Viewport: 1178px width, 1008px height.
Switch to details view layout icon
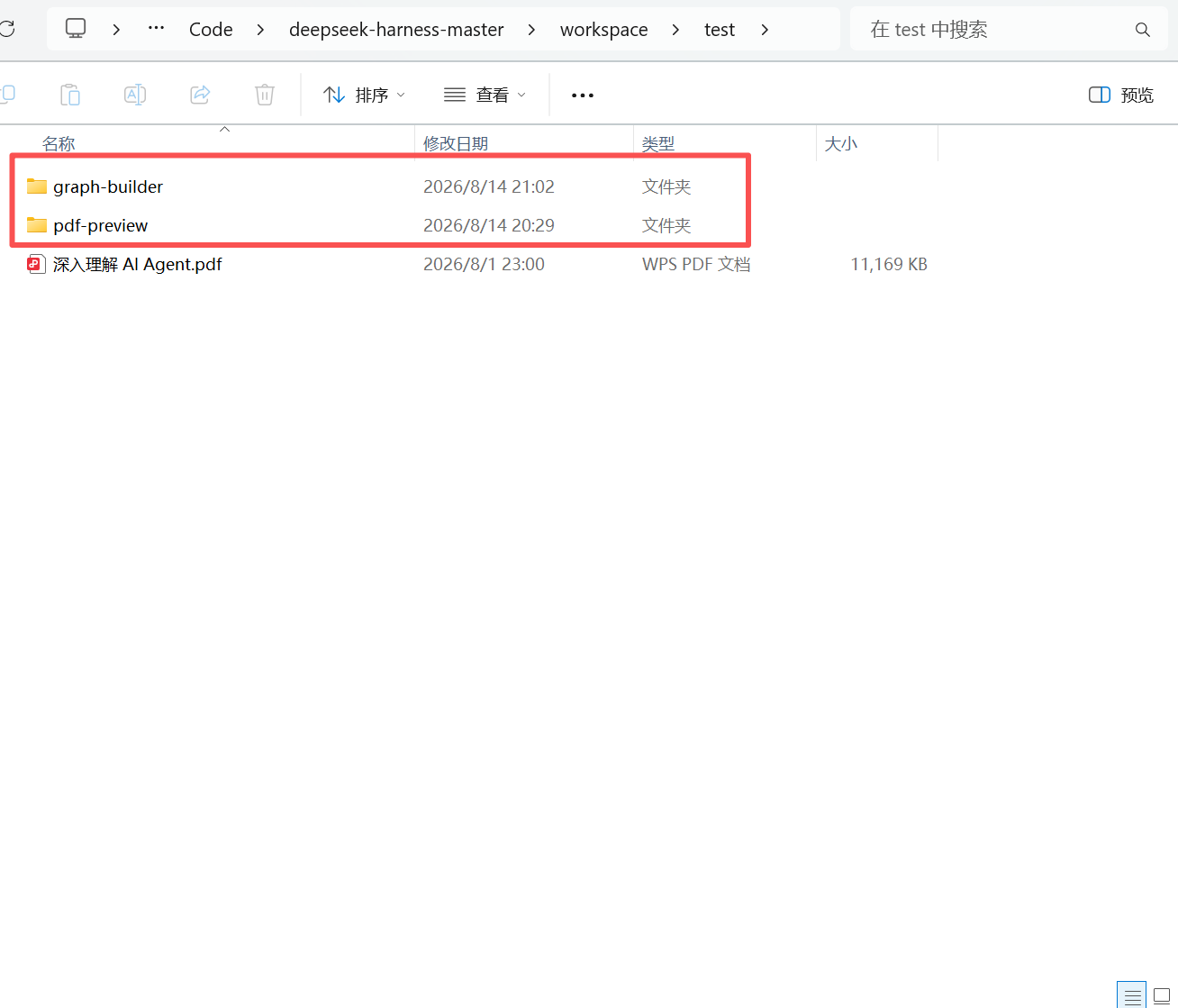[1132, 995]
